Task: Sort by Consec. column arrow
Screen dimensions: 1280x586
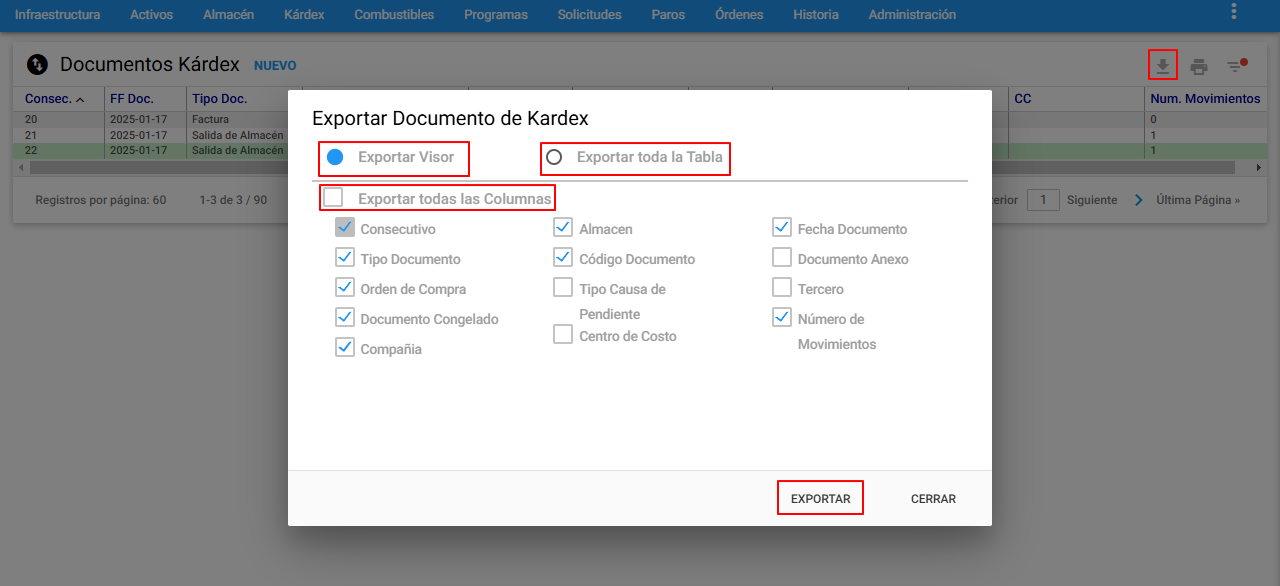Action: coord(80,99)
